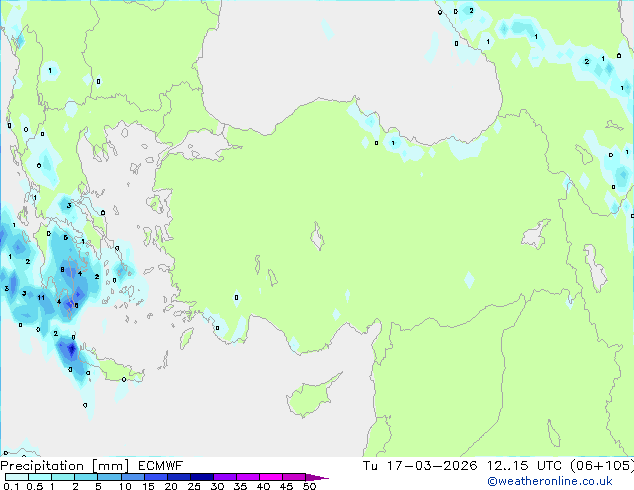
Task: Click the "40" legend scale label
Action: (263, 486)
